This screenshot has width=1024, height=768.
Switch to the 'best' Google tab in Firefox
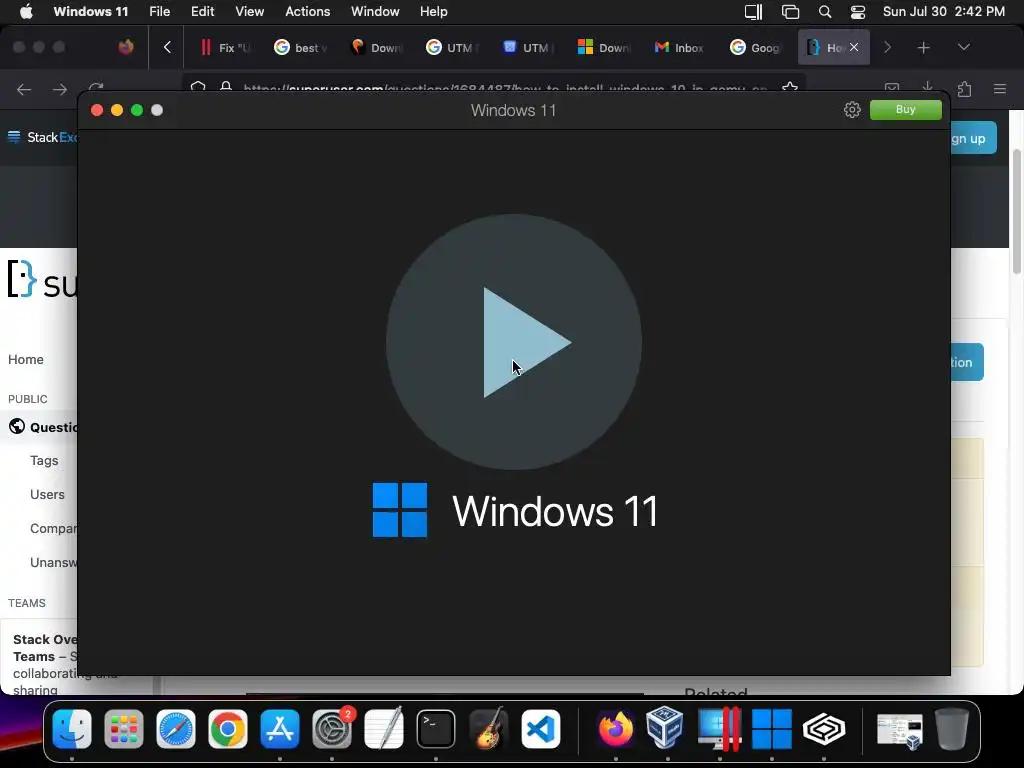300,48
